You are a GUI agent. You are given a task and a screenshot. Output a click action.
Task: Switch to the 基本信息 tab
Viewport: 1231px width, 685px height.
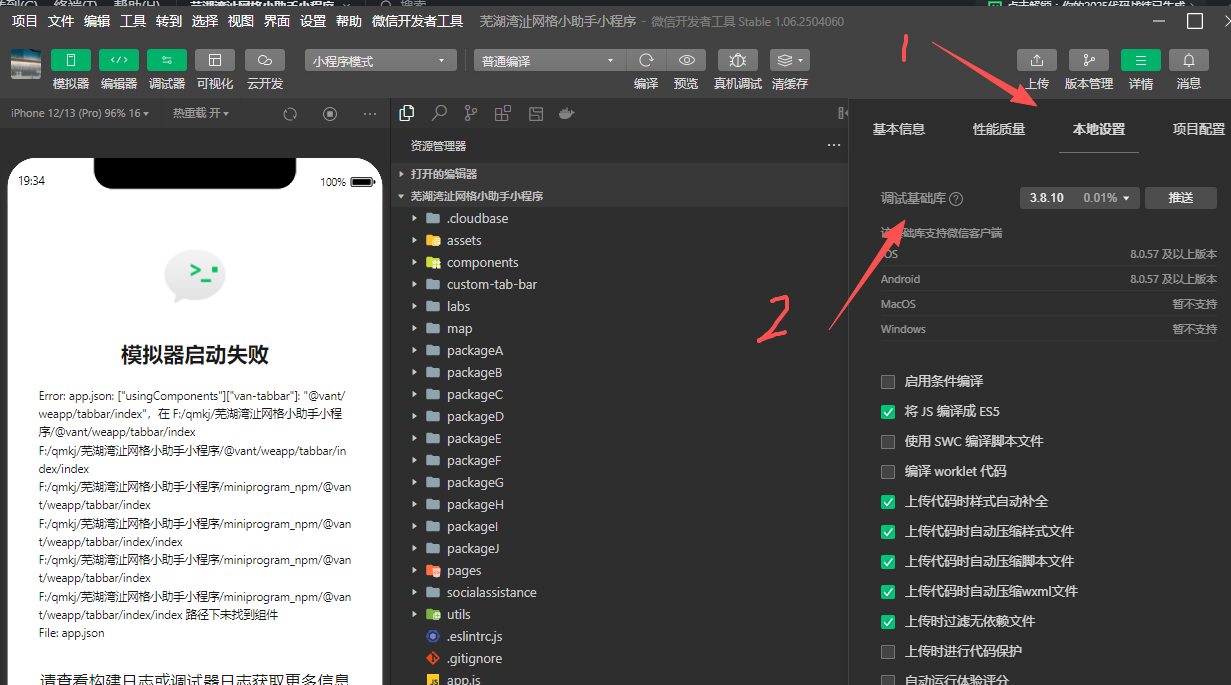pyautogui.click(x=898, y=129)
